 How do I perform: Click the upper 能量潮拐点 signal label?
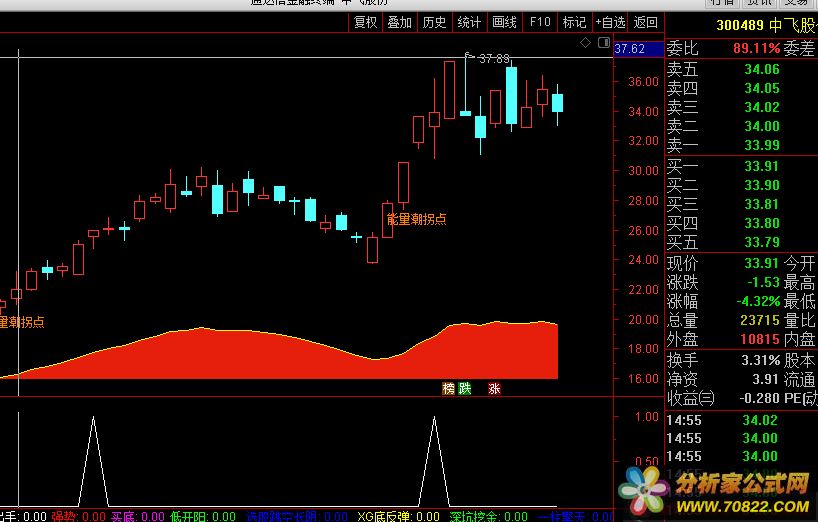click(416, 218)
